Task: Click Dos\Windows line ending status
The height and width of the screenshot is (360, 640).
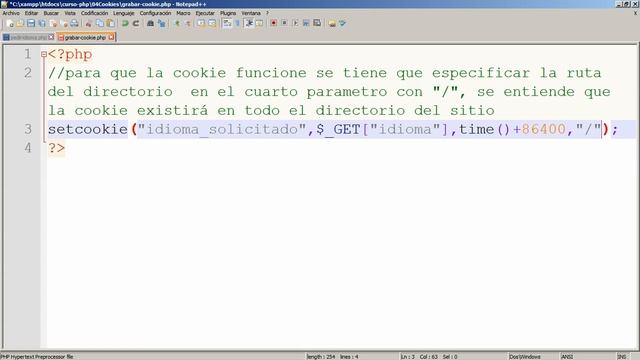Action: pos(524,357)
